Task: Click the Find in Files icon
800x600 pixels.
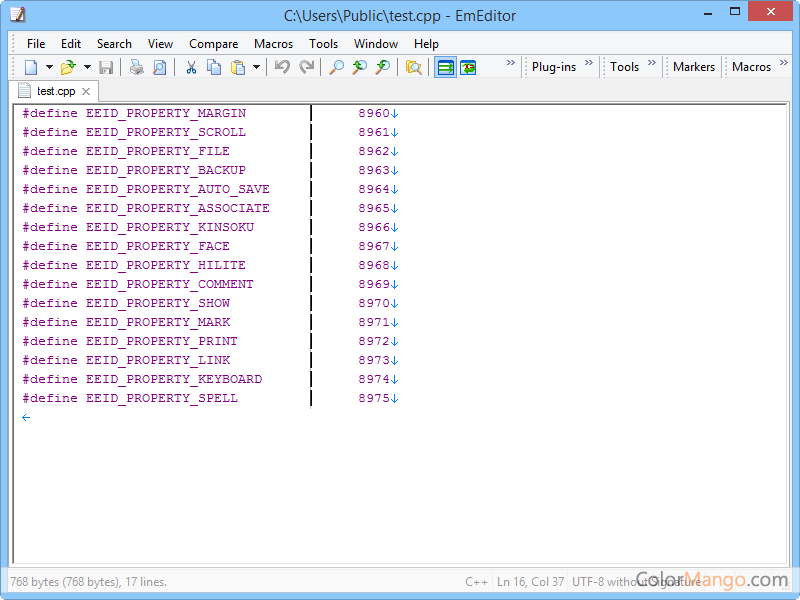Action: coord(413,67)
